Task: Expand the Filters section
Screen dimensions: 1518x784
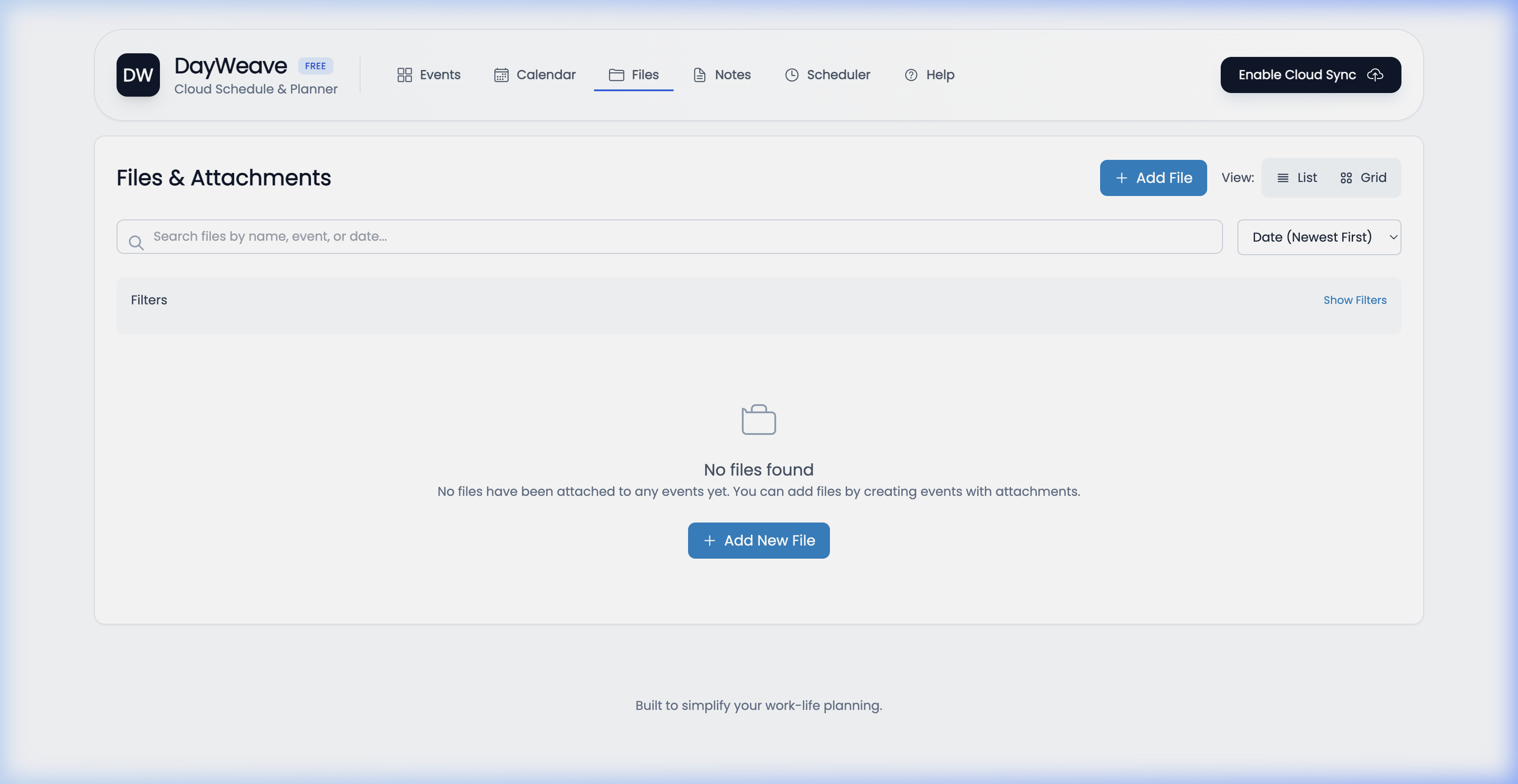Action: pos(1355,300)
